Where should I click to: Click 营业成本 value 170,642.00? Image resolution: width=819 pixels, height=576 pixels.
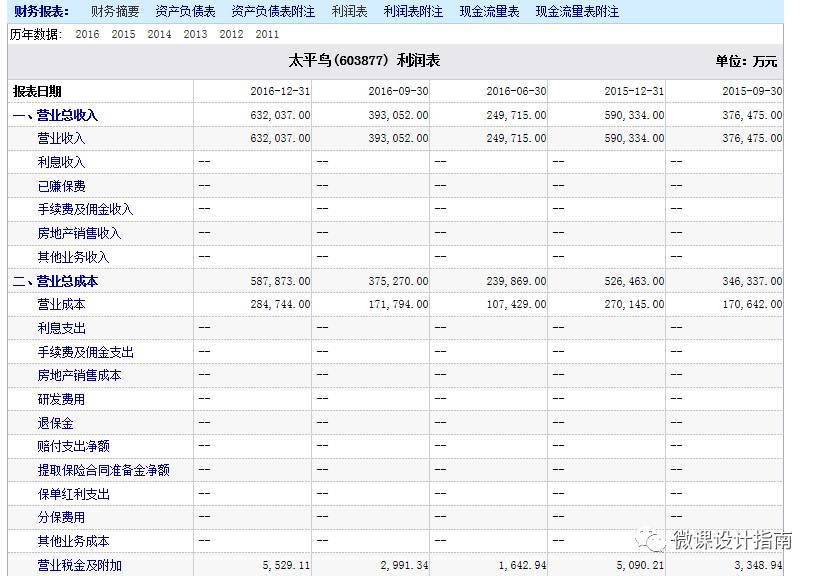(752, 304)
